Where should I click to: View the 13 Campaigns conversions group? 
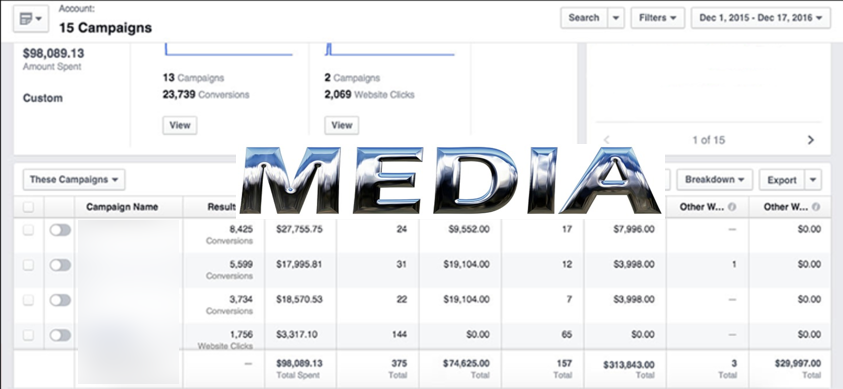180,125
